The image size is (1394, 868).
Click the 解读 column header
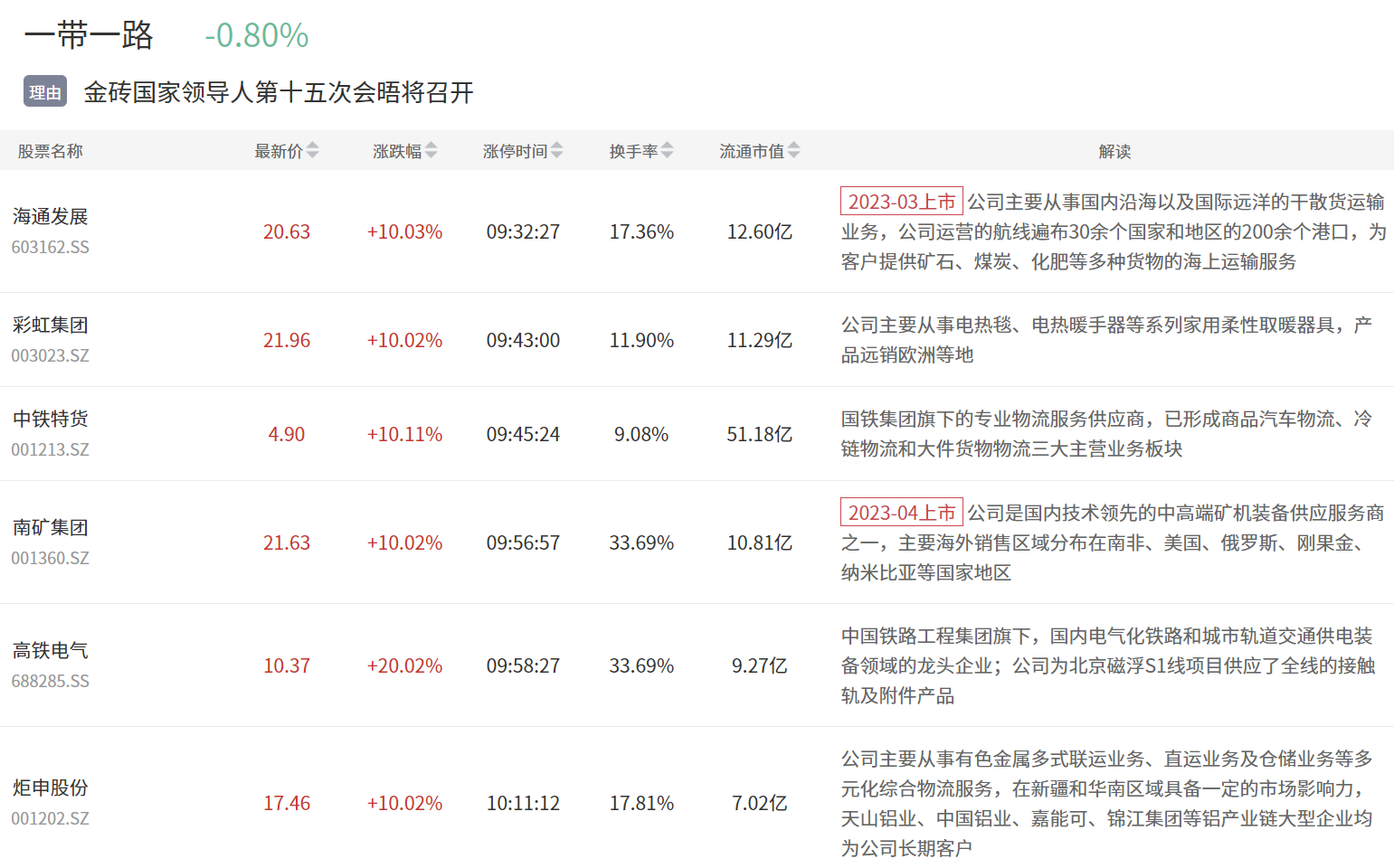point(1114,151)
